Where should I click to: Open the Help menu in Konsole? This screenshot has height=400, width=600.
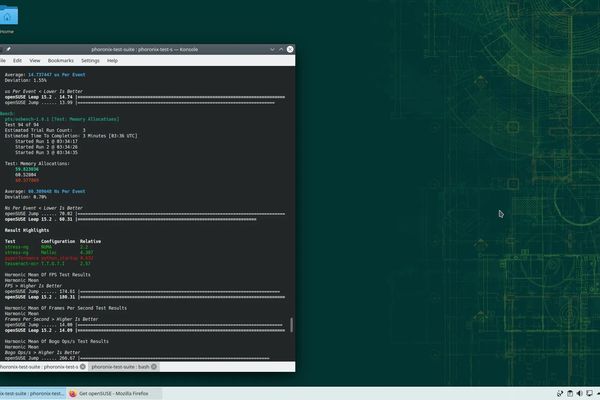click(112, 60)
